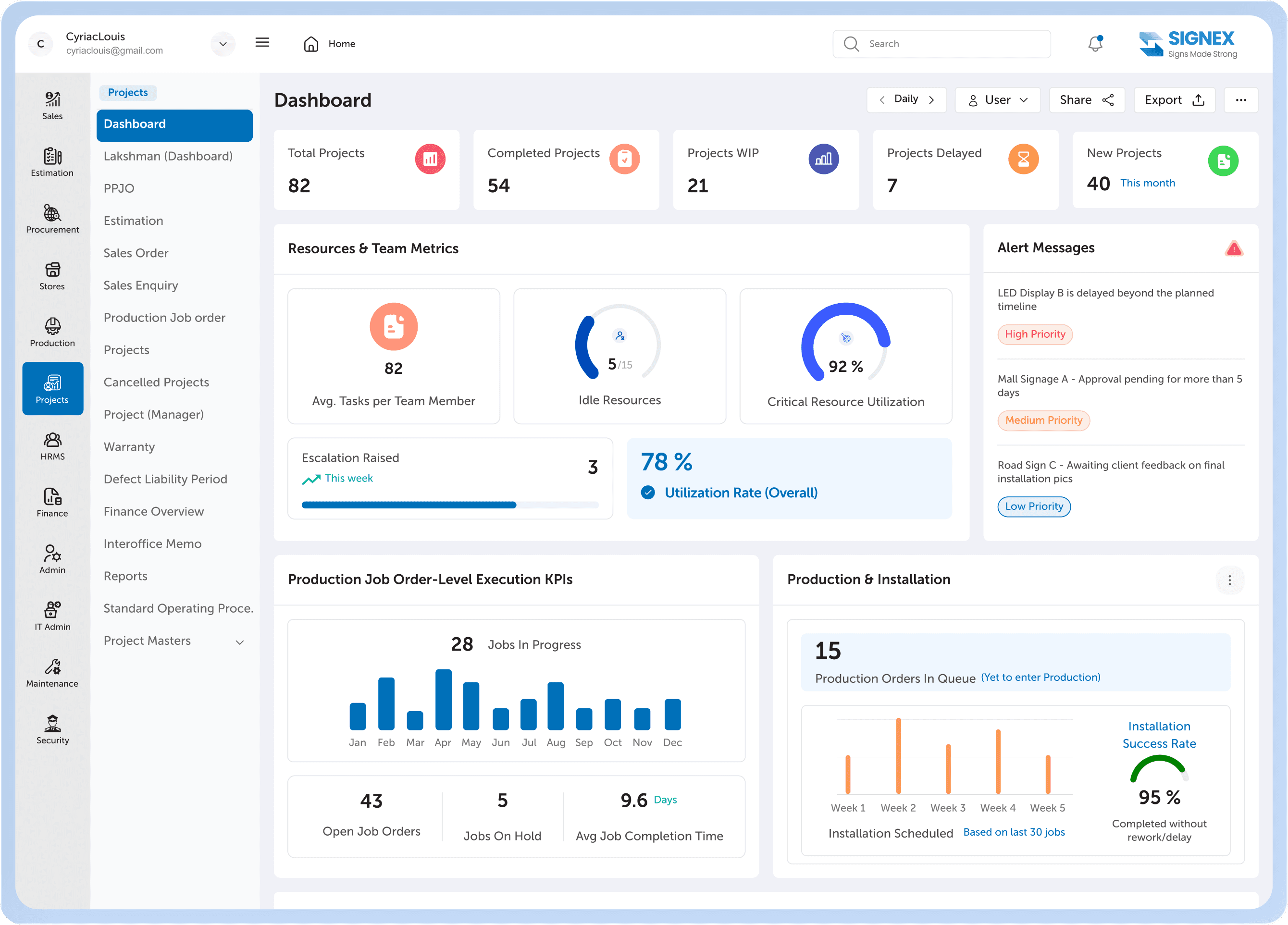Click the Escalation Raised progress bar

point(450,505)
